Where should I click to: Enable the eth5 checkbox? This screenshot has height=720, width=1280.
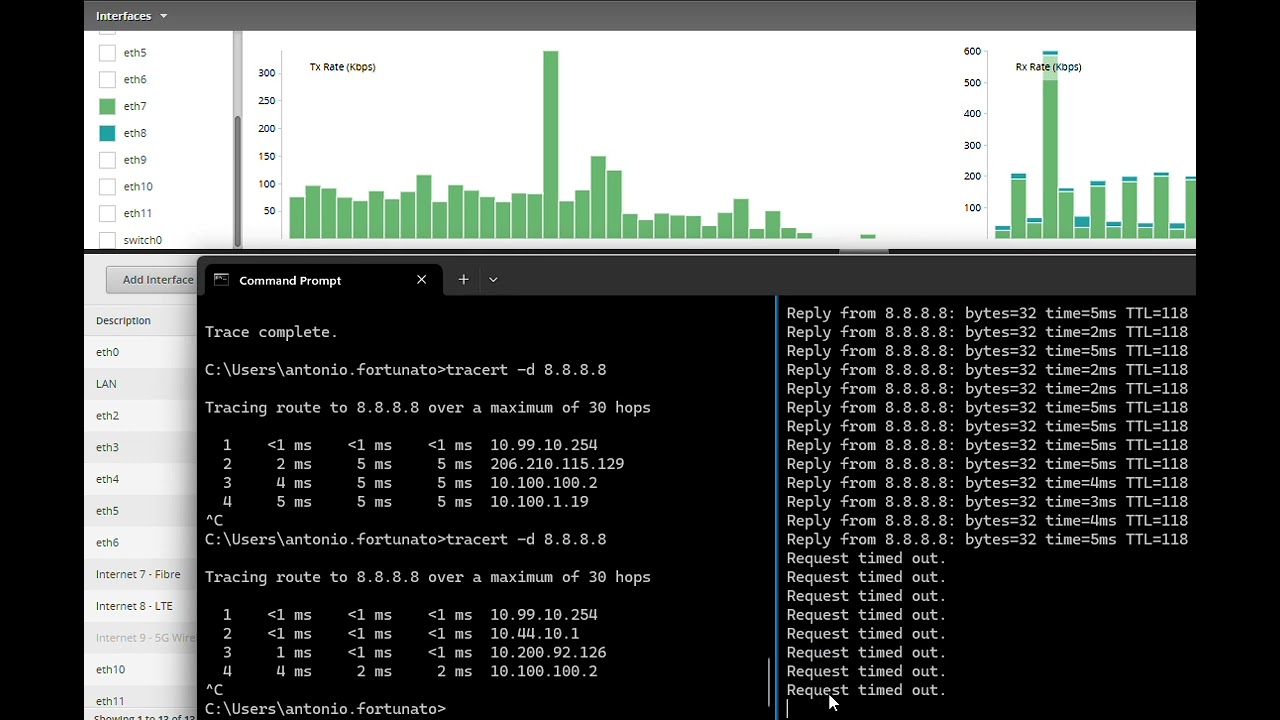point(107,53)
